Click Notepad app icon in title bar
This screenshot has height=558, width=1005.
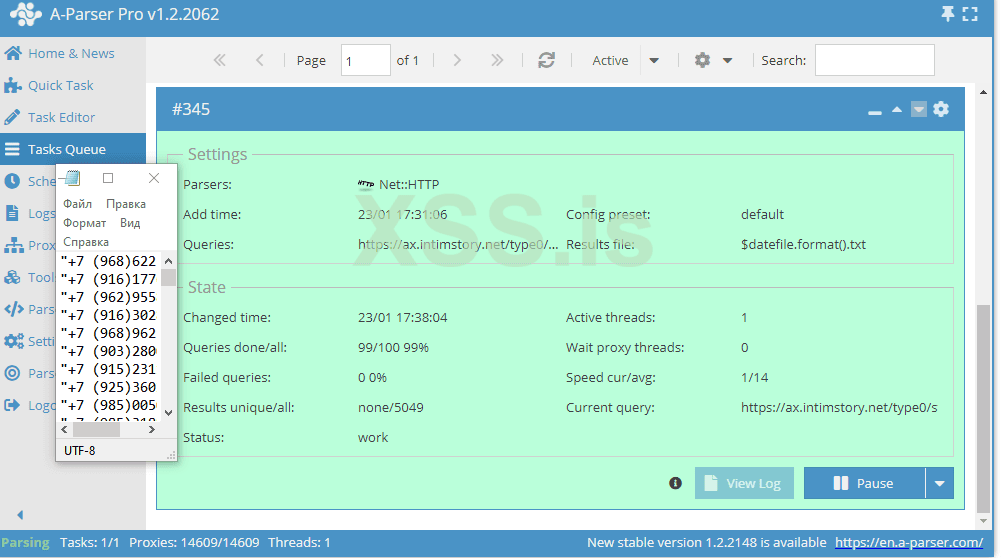72,177
